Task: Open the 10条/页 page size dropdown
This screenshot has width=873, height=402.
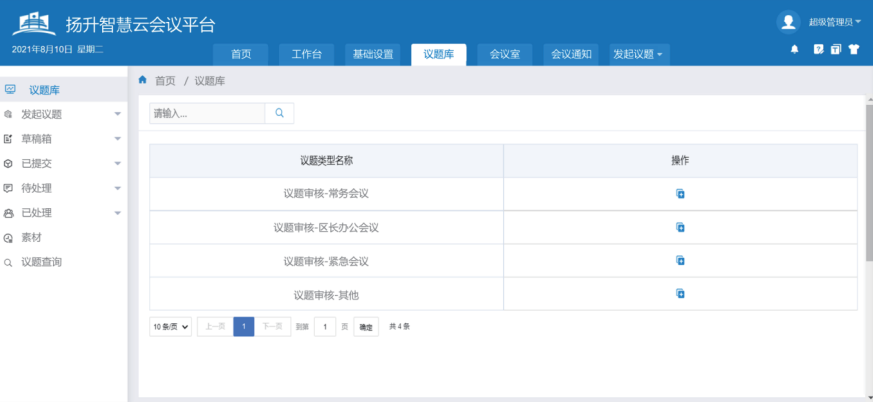Action: 171,327
